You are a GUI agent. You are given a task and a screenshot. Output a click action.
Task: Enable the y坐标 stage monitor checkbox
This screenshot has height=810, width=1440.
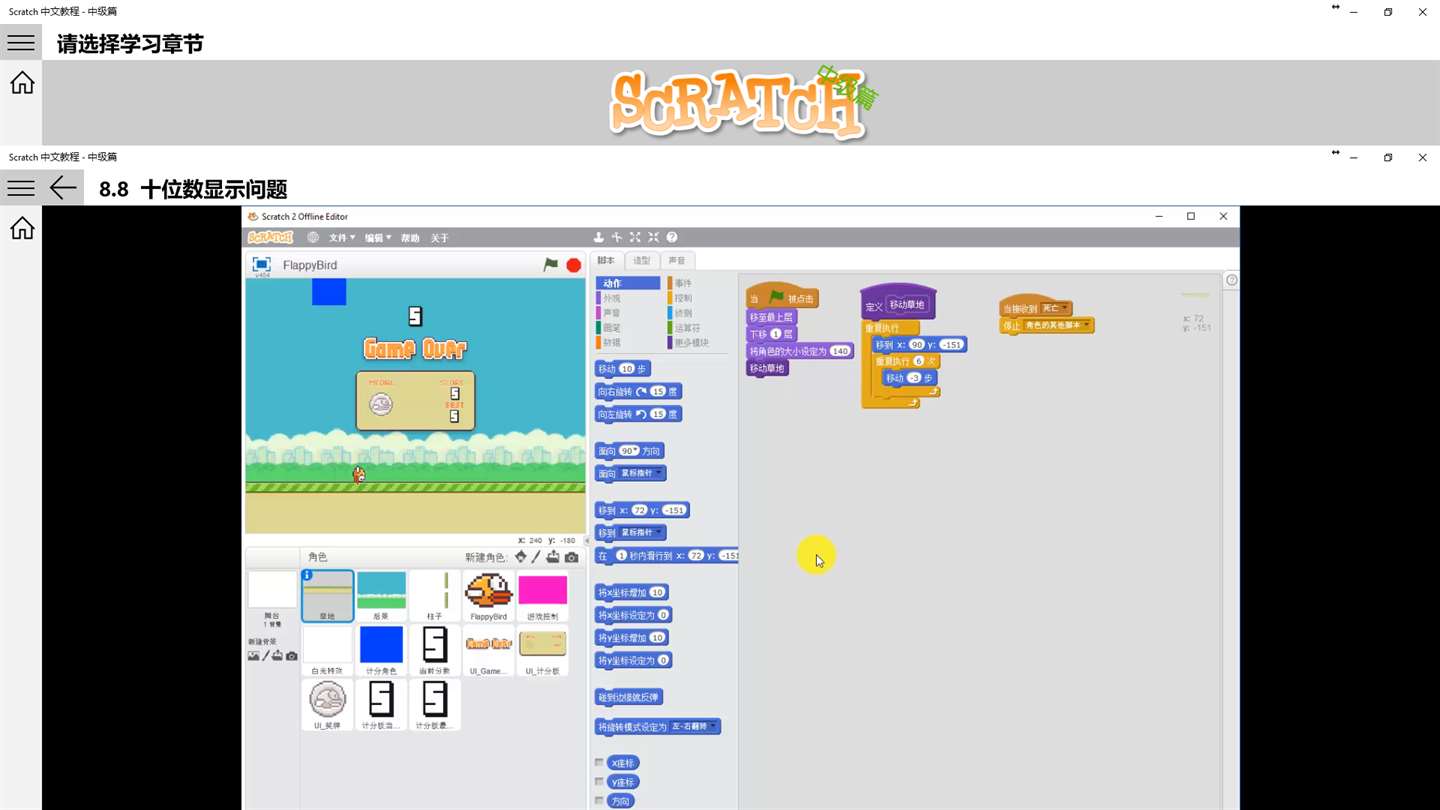(x=599, y=782)
